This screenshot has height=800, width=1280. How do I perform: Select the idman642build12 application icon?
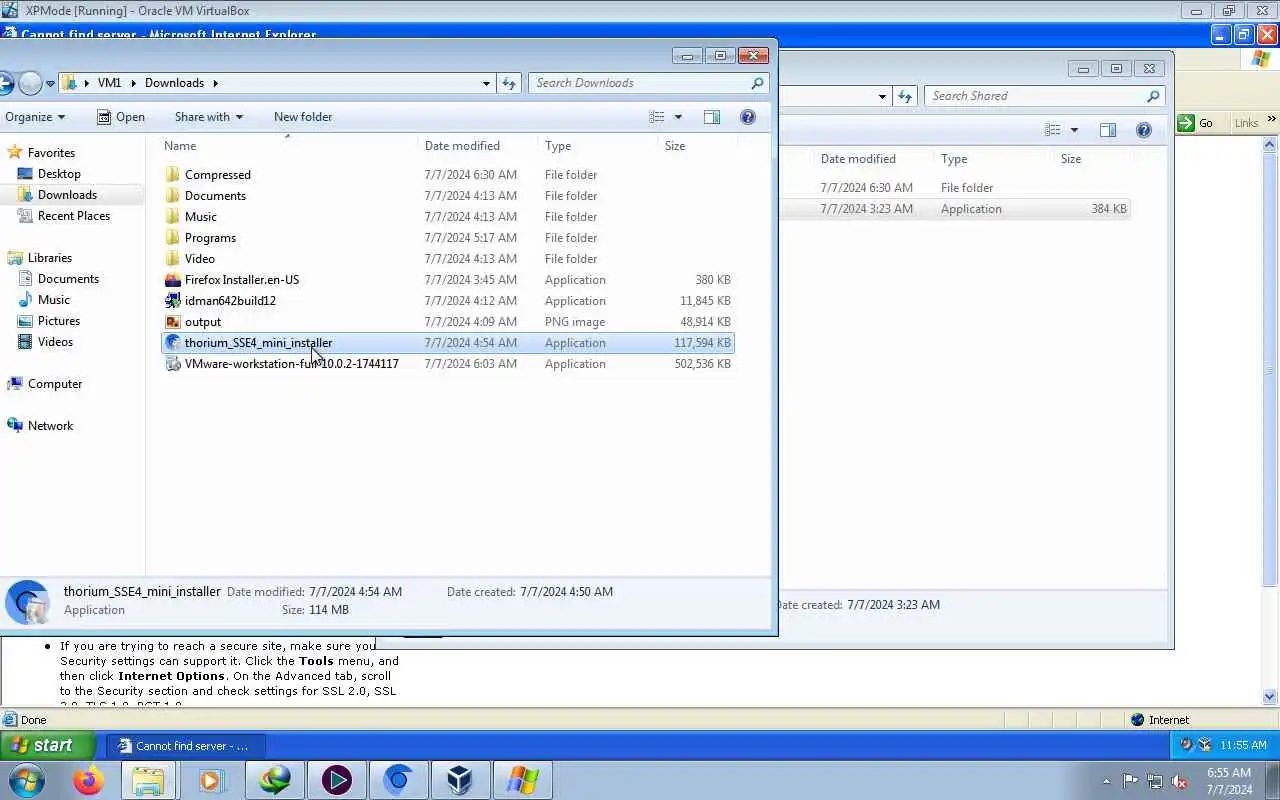click(172, 301)
